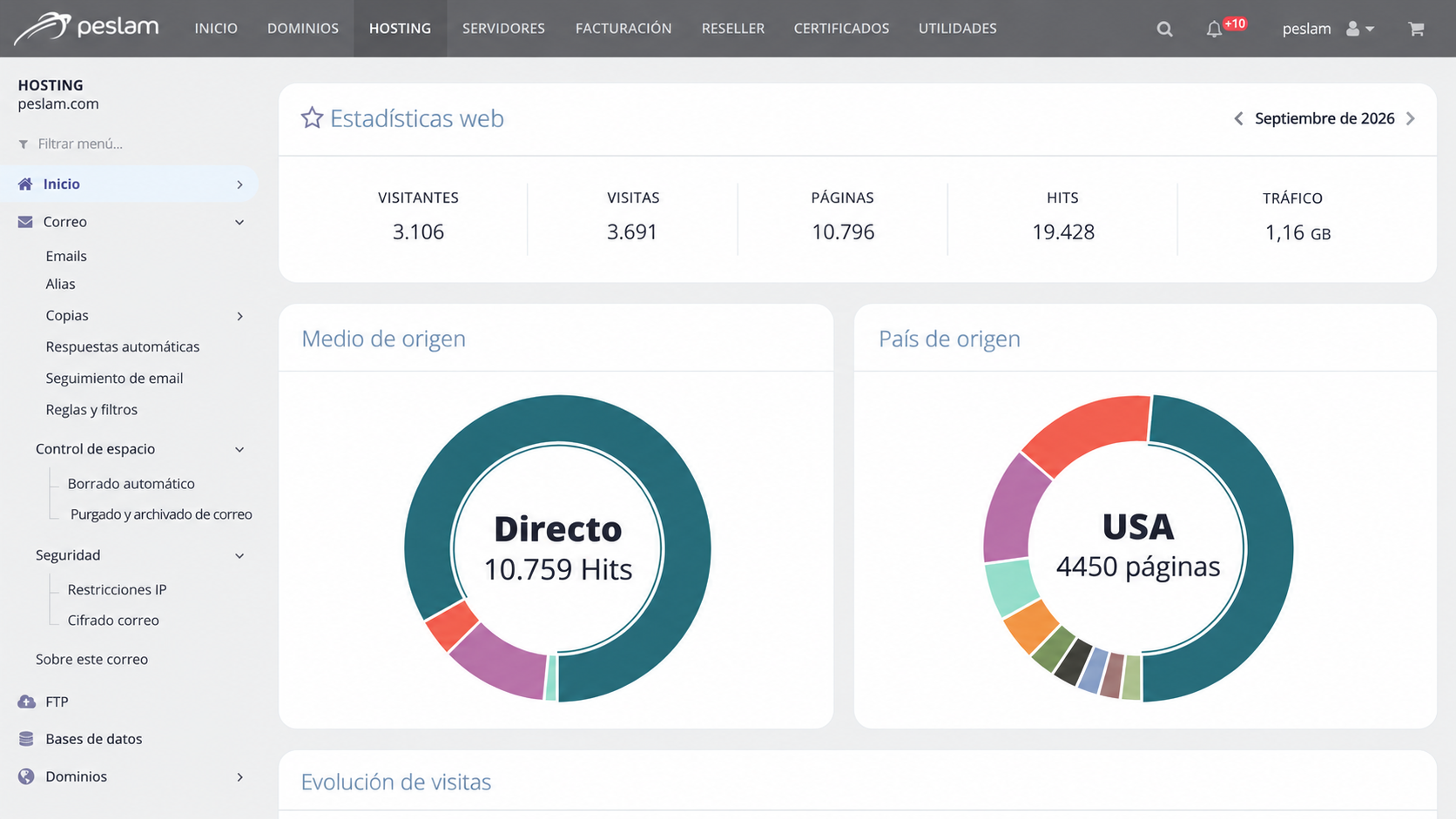This screenshot has height=819, width=1456.
Task: Select the HOSTING top menu
Action: [400, 29]
